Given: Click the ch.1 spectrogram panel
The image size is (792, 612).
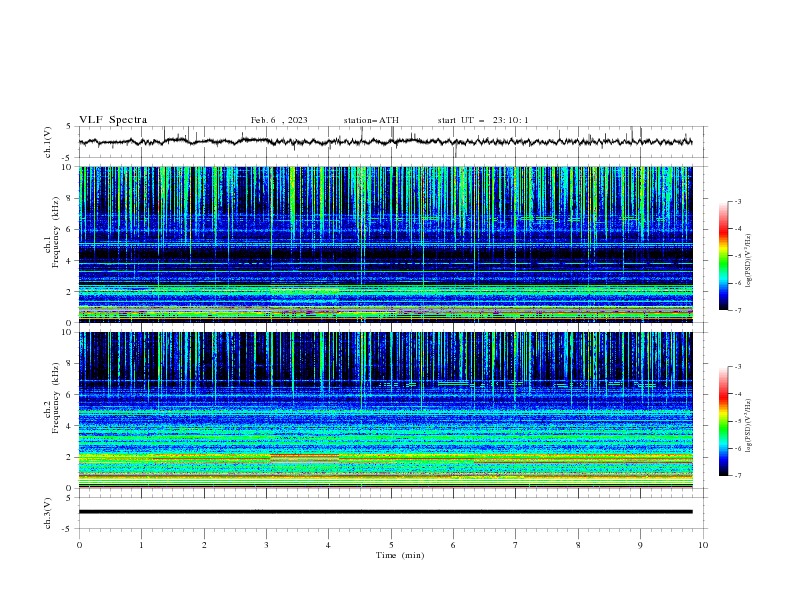Looking at the screenshot, I should tap(386, 244).
